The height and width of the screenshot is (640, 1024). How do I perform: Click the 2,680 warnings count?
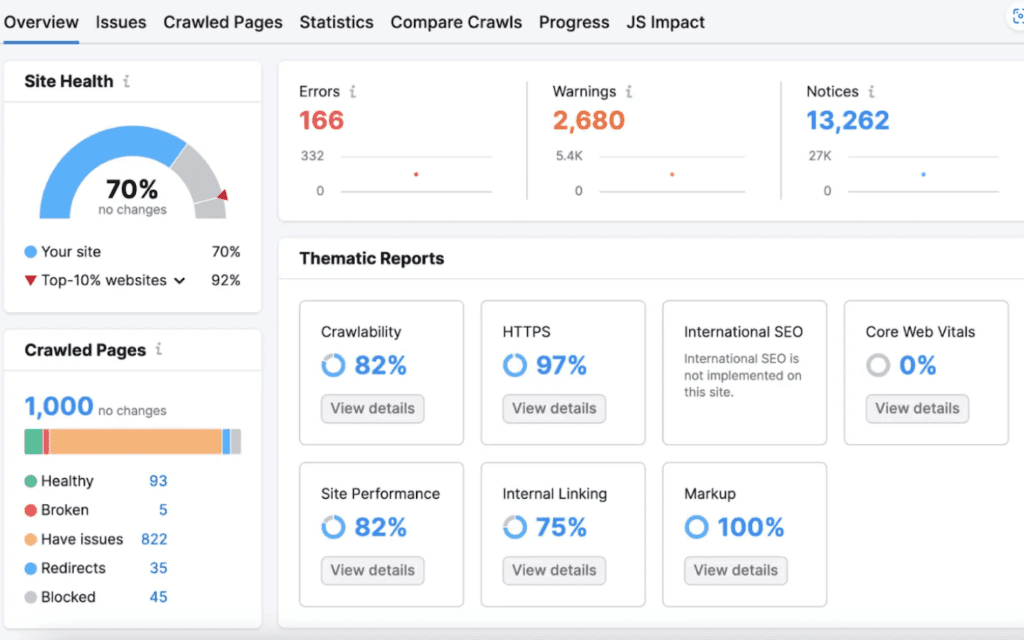(588, 120)
